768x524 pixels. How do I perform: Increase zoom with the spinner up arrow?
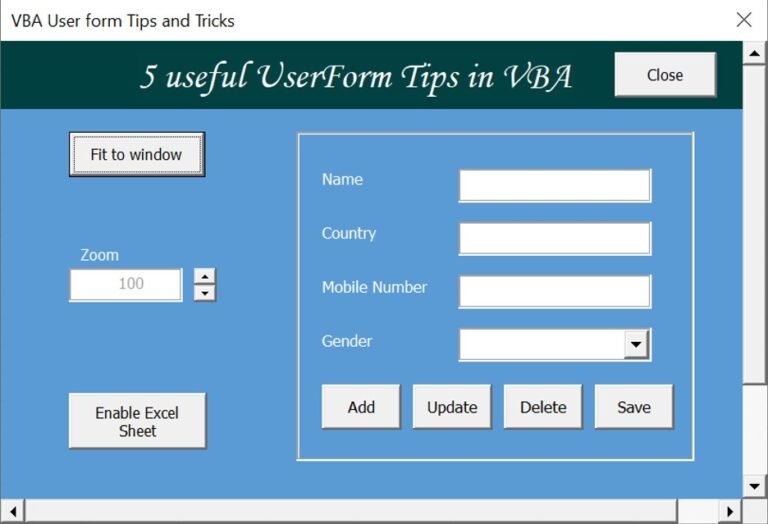click(x=205, y=277)
